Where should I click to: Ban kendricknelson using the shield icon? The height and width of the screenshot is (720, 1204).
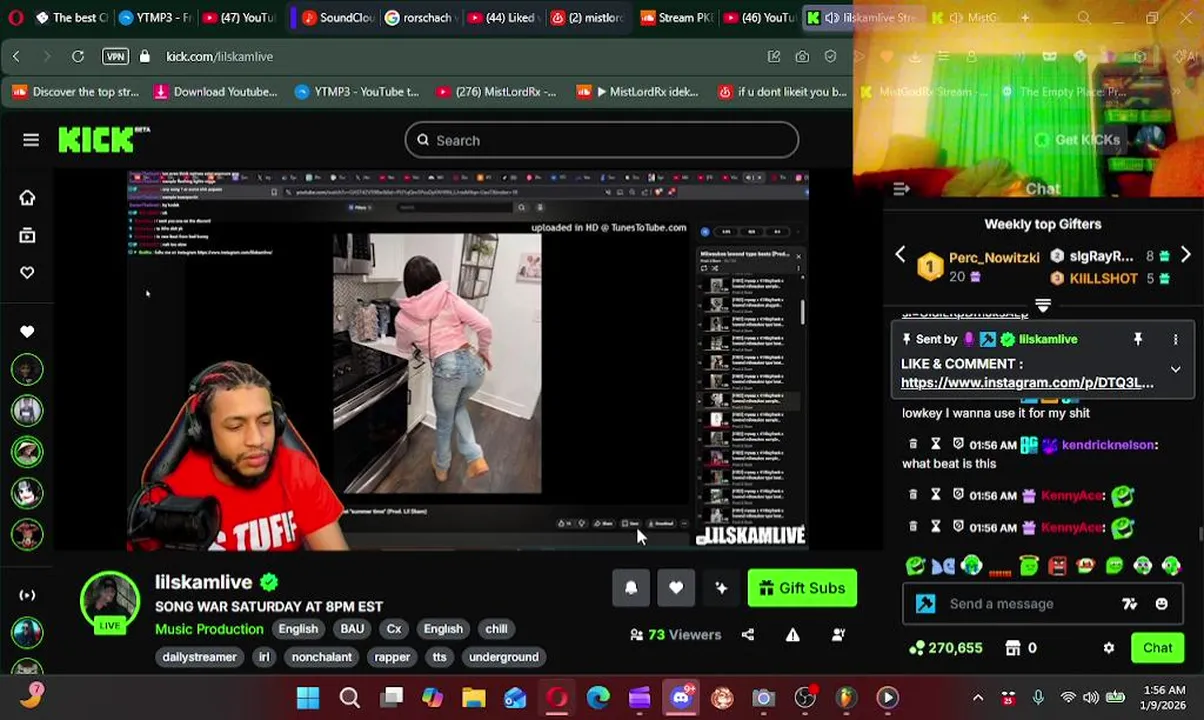[x=958, y=444]
